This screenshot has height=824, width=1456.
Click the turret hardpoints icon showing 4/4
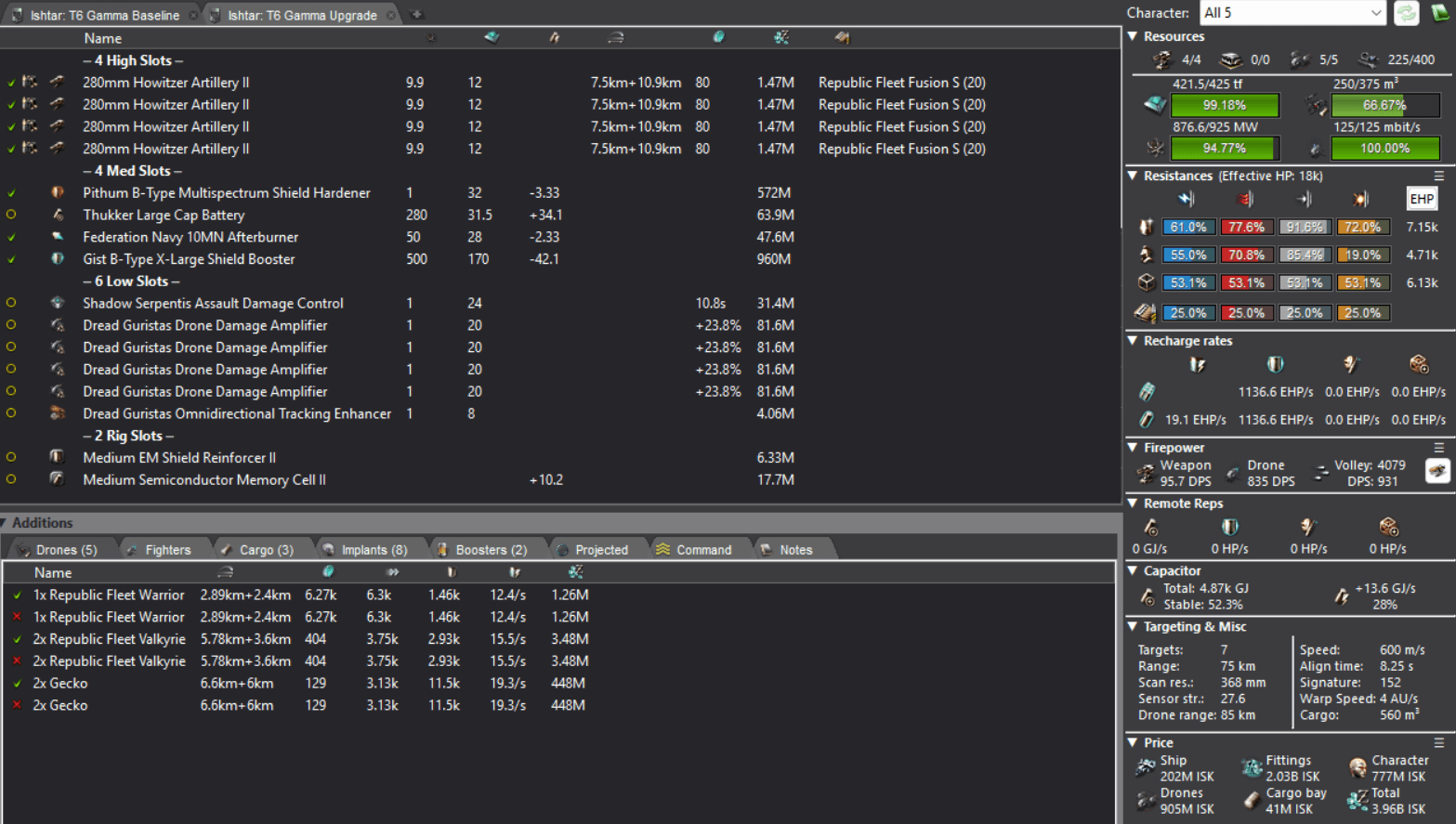1161,59
